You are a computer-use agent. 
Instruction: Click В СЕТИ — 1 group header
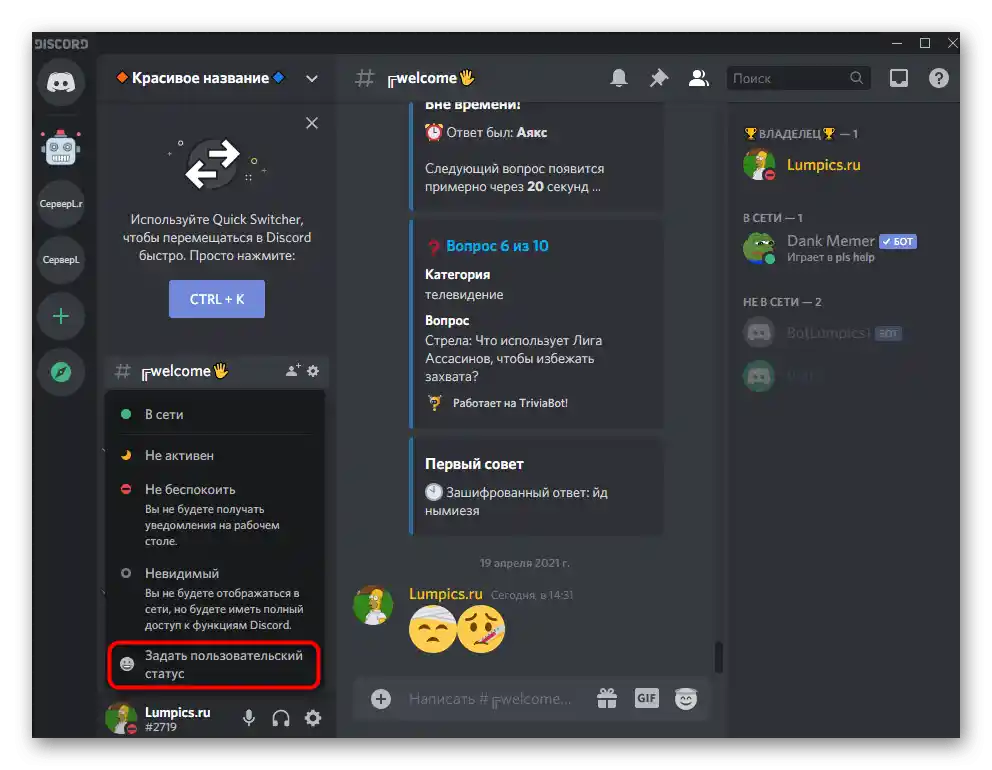tap(772, 218)
